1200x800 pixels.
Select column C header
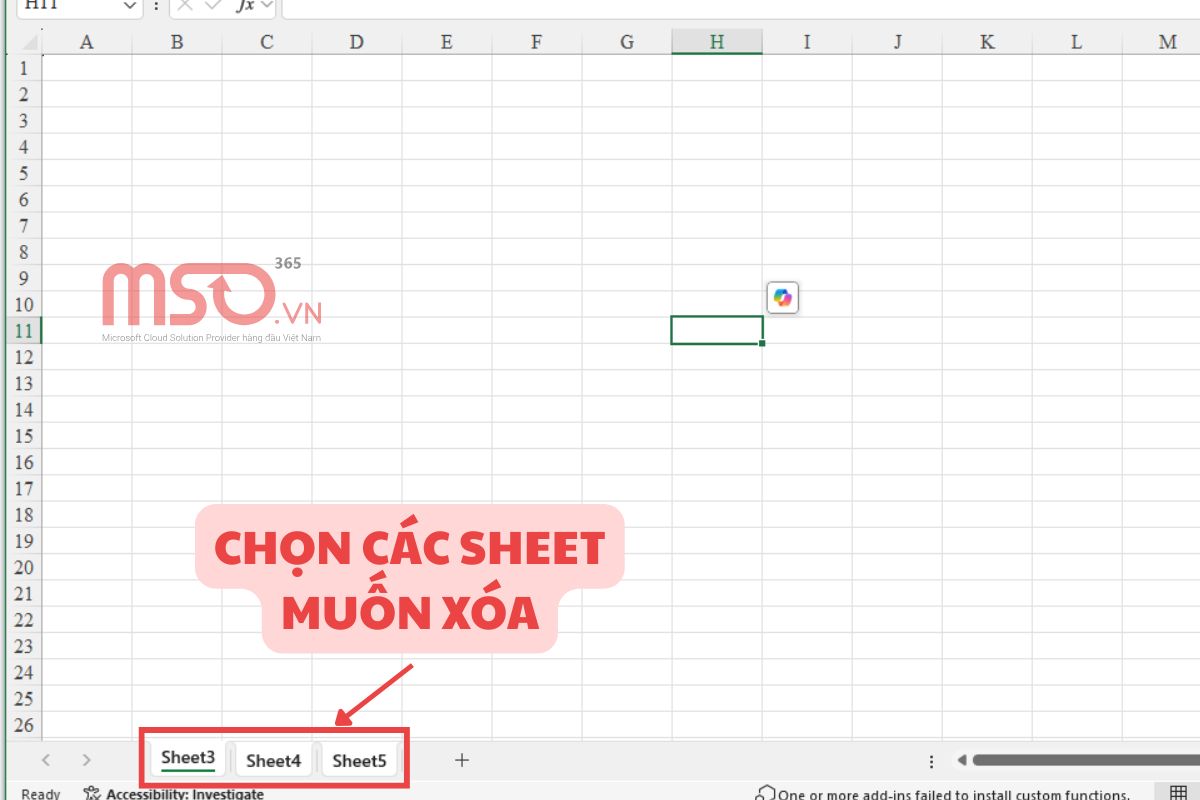click(266, 42)
